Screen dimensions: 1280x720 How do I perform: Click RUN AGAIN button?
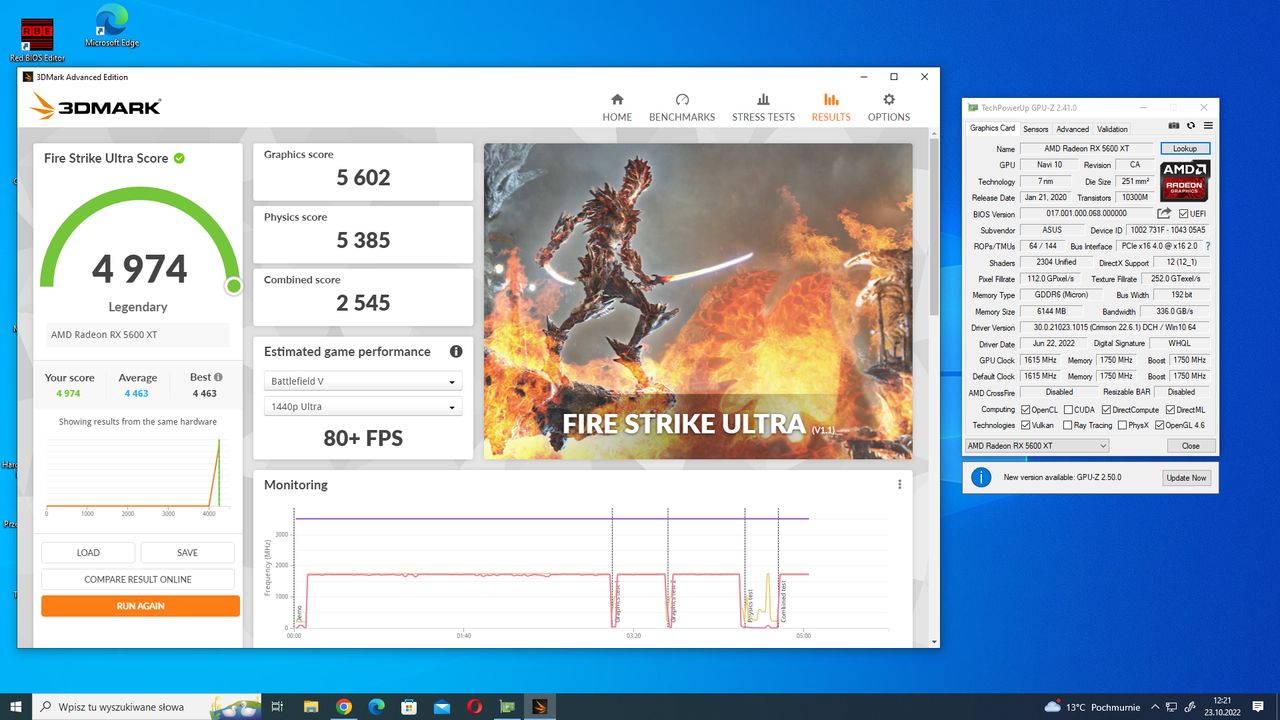tap(140, 606)
